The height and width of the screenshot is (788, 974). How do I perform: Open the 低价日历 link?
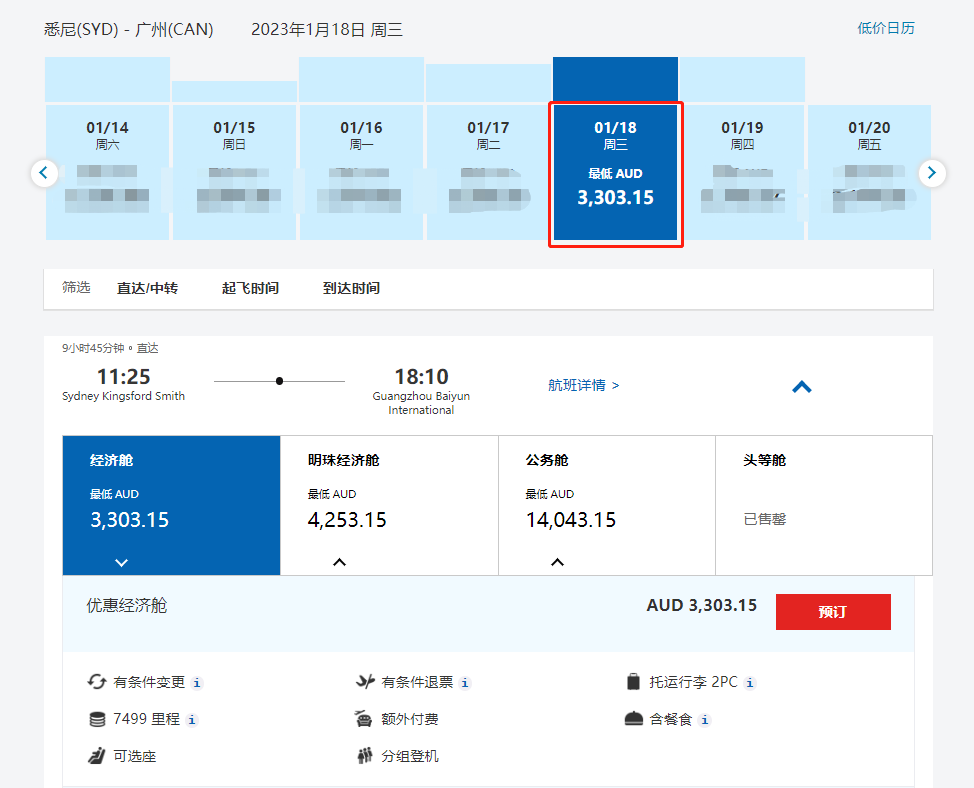pyautogui.click(x=885, y=28)
